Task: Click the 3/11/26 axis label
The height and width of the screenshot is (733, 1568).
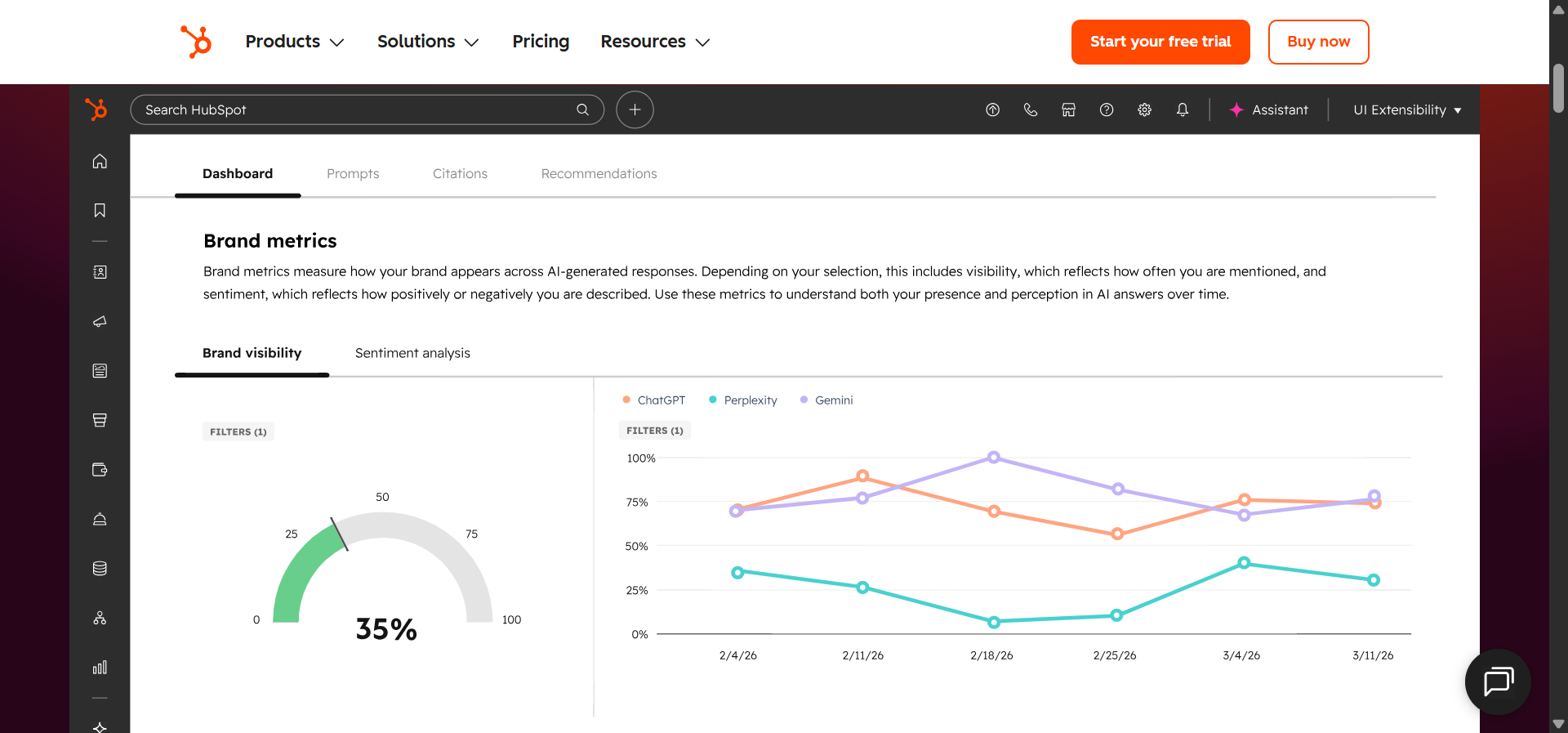Action: [x=1373, y=655]
